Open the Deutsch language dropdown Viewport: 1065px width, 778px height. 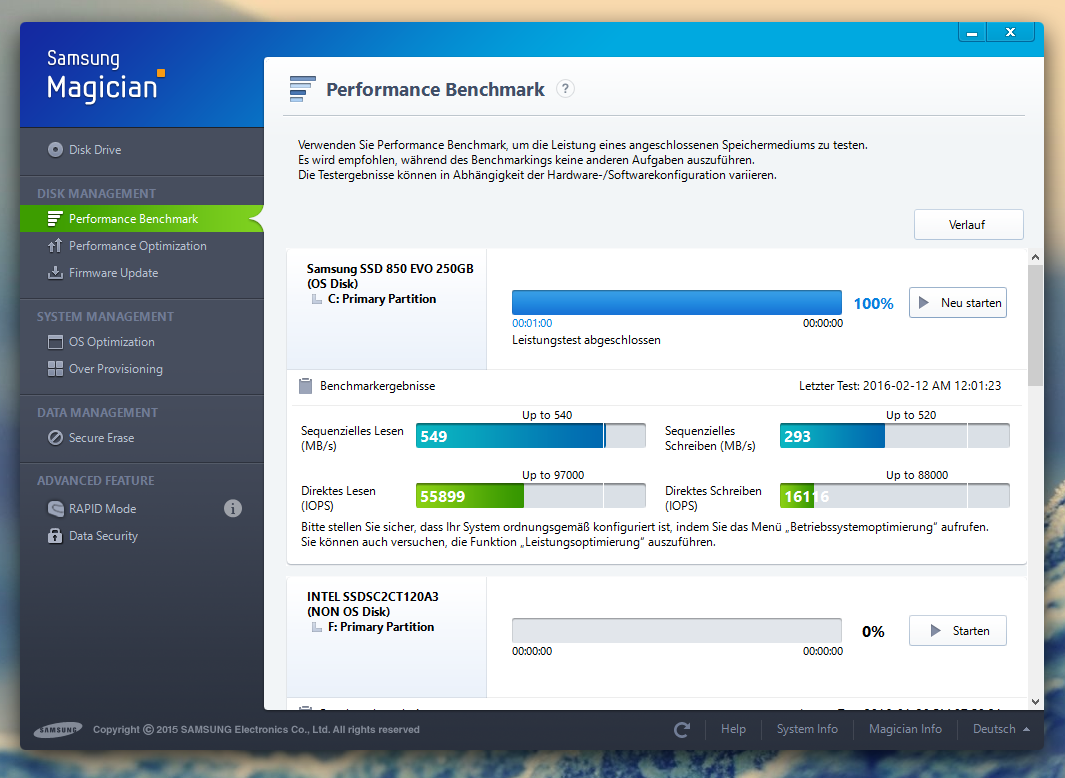(1001, 729)
